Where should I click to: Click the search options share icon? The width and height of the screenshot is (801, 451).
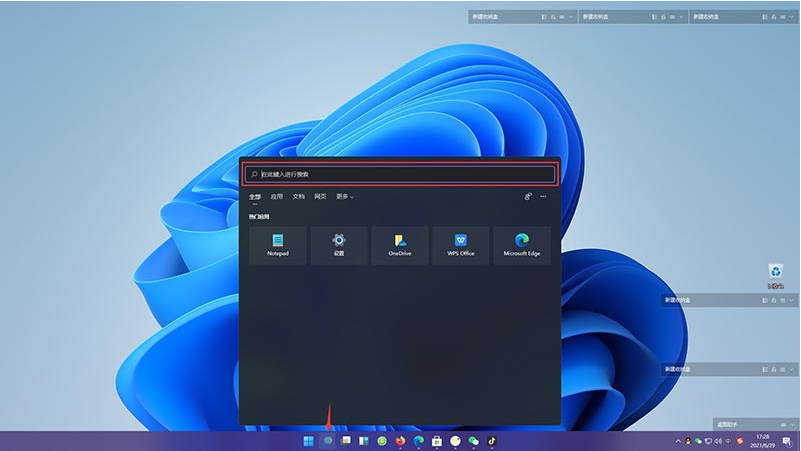tap(527, 197)
